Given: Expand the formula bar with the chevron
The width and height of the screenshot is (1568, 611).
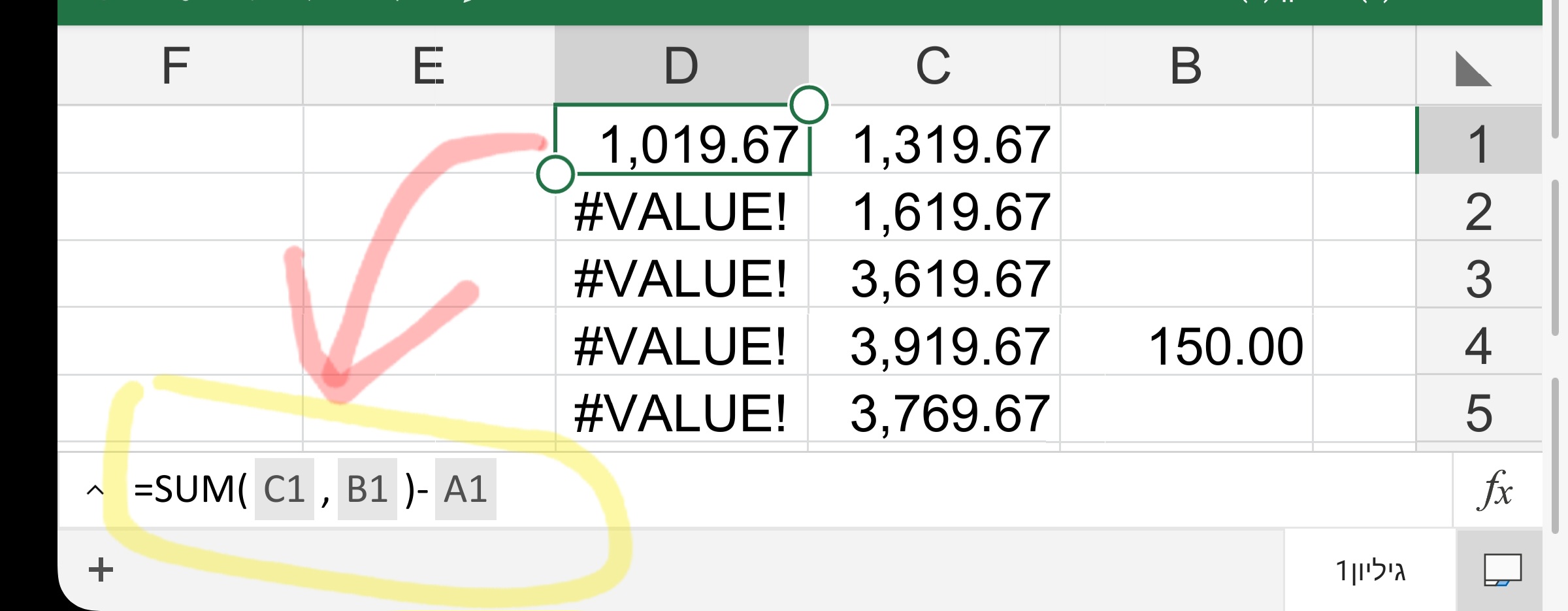Looking at the screenshot, I should [x=94, y=491].
